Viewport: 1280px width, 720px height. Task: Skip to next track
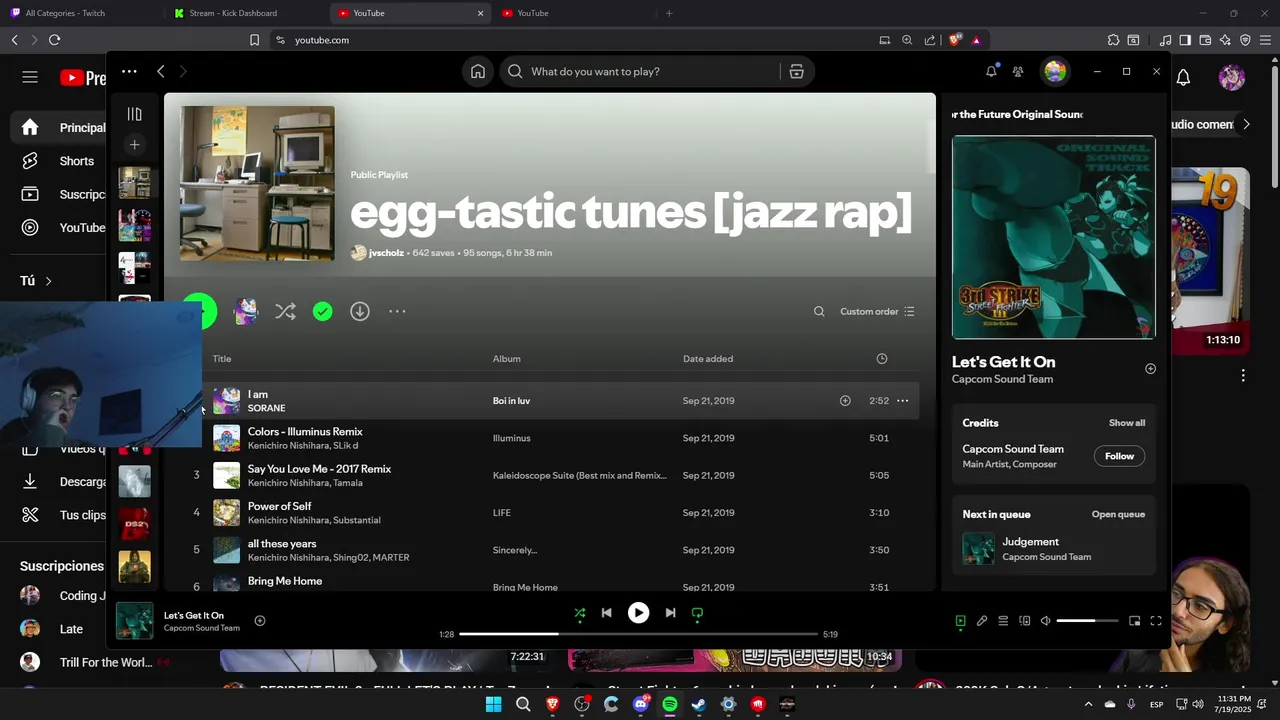click(x=670, y=613)
